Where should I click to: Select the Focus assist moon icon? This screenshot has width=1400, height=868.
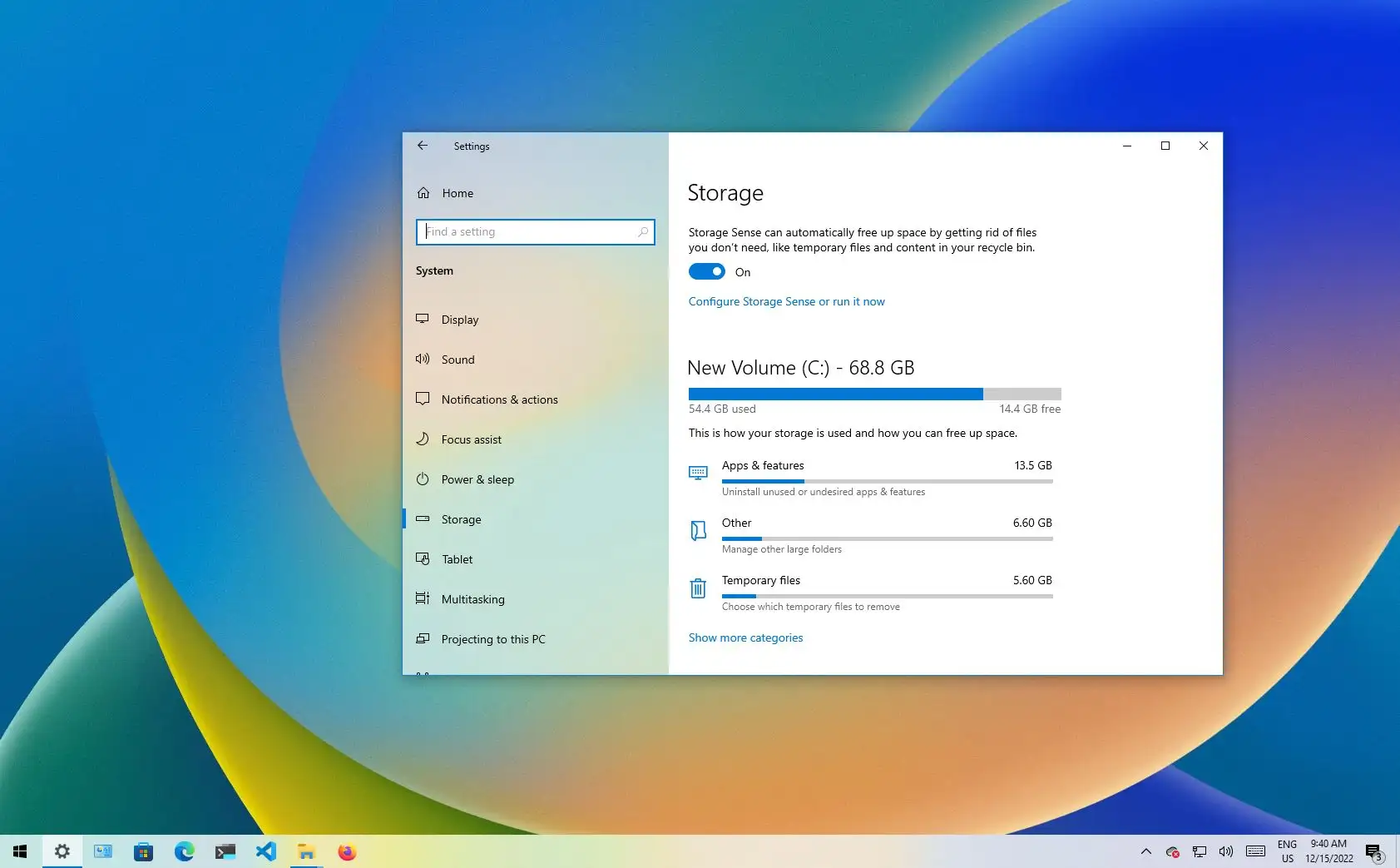pyautogui.click(x=423, y=439)
